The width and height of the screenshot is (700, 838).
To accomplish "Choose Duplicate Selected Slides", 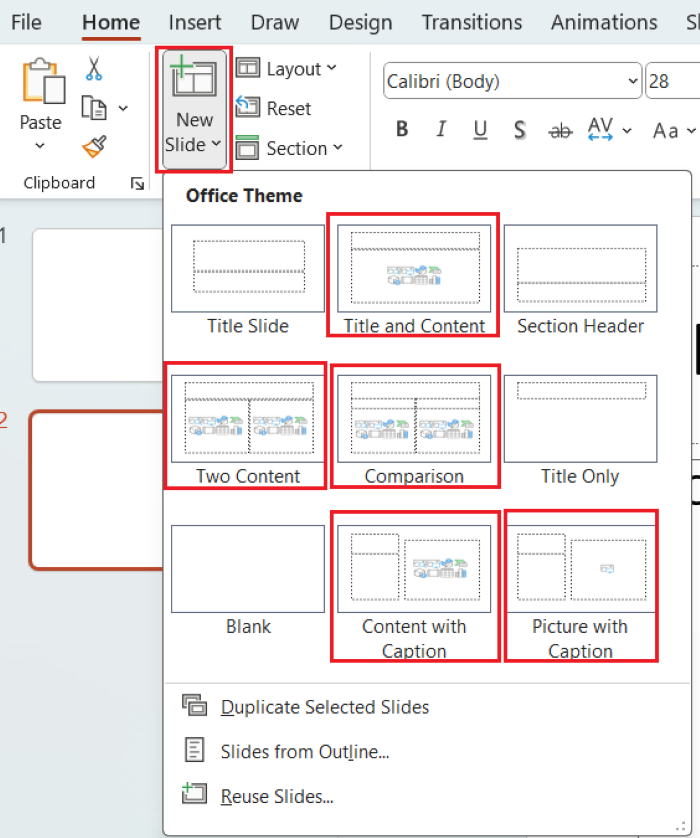I will click(x=324, y=707).
